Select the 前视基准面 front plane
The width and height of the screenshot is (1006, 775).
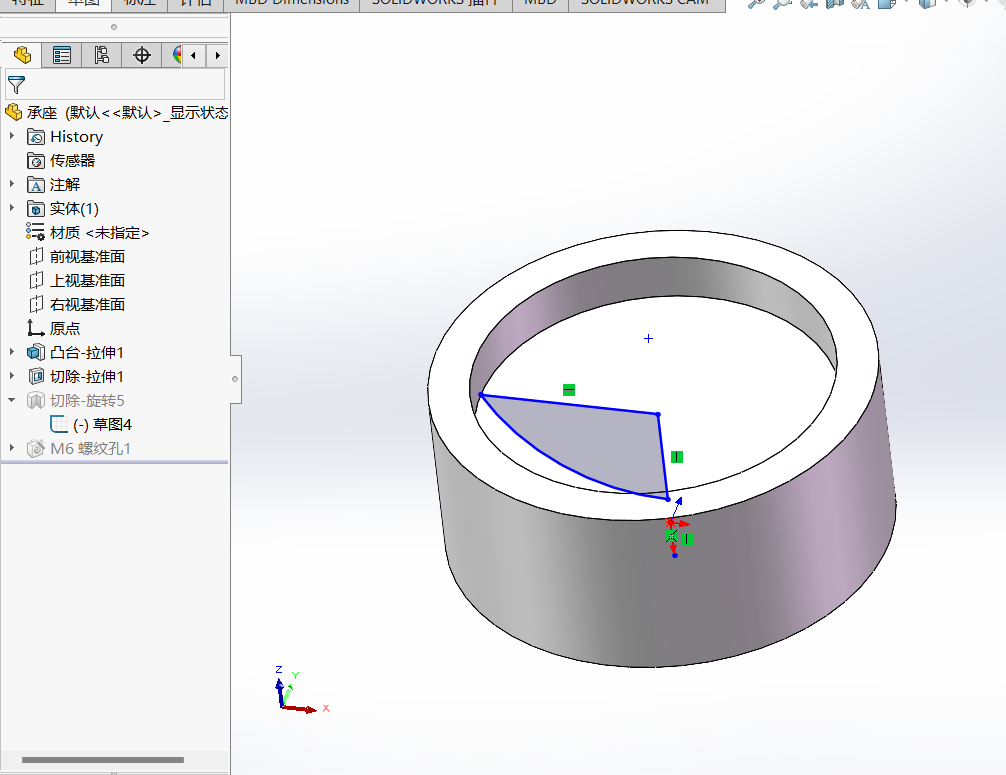[76, 257]
